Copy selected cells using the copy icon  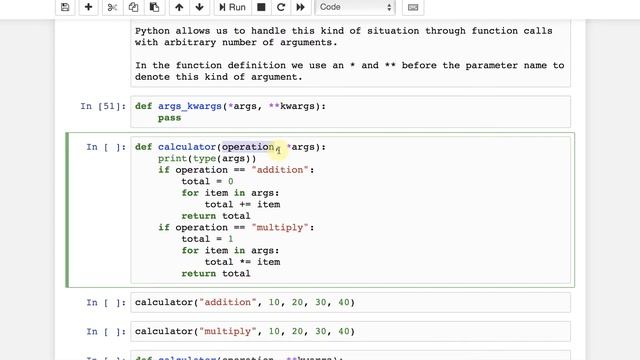click(x=133, y=7)
